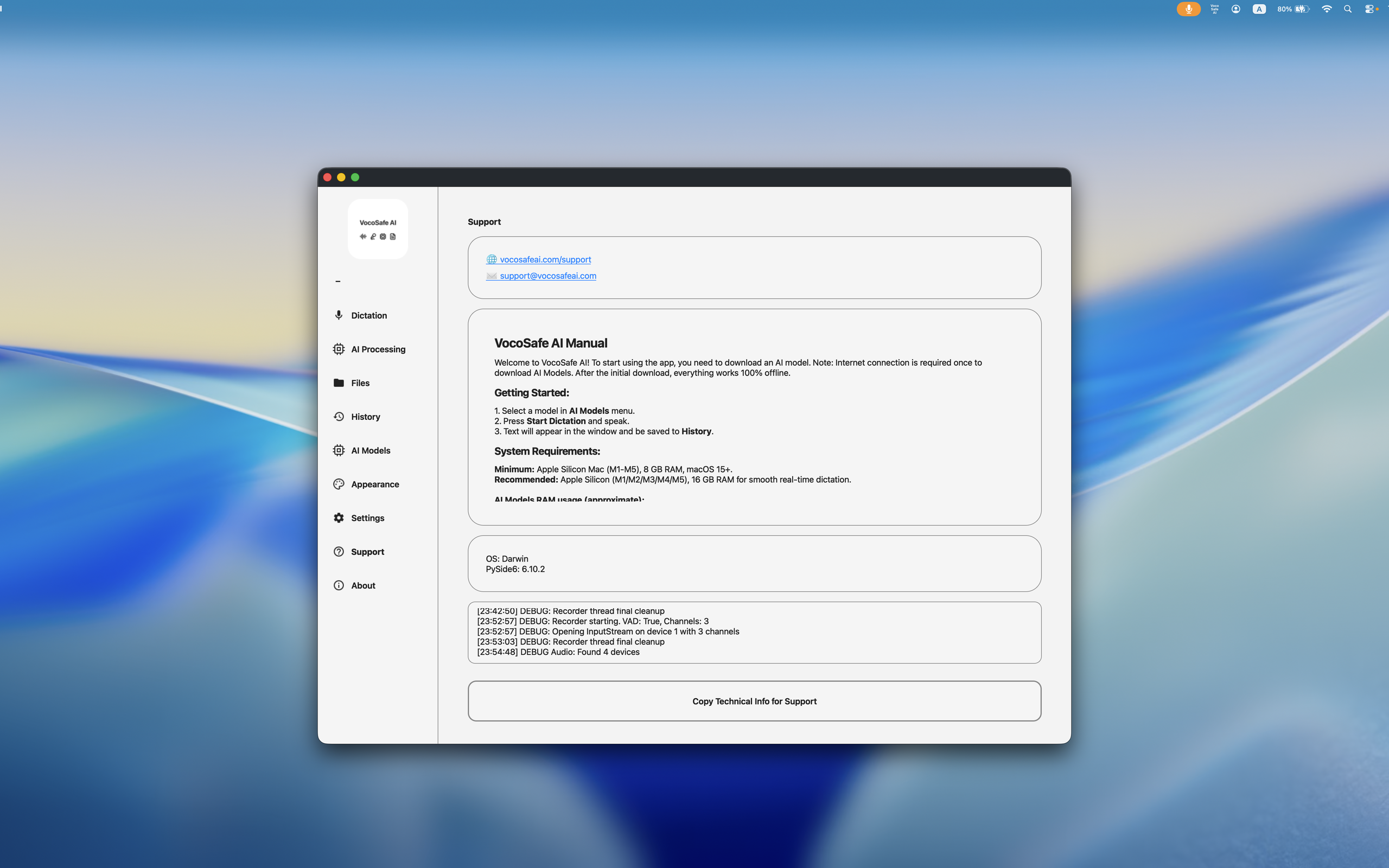The image size is (1389, 868).
Task: Click the 'PySide6: 6.10.2' line
Action: (x=515, y=569)
